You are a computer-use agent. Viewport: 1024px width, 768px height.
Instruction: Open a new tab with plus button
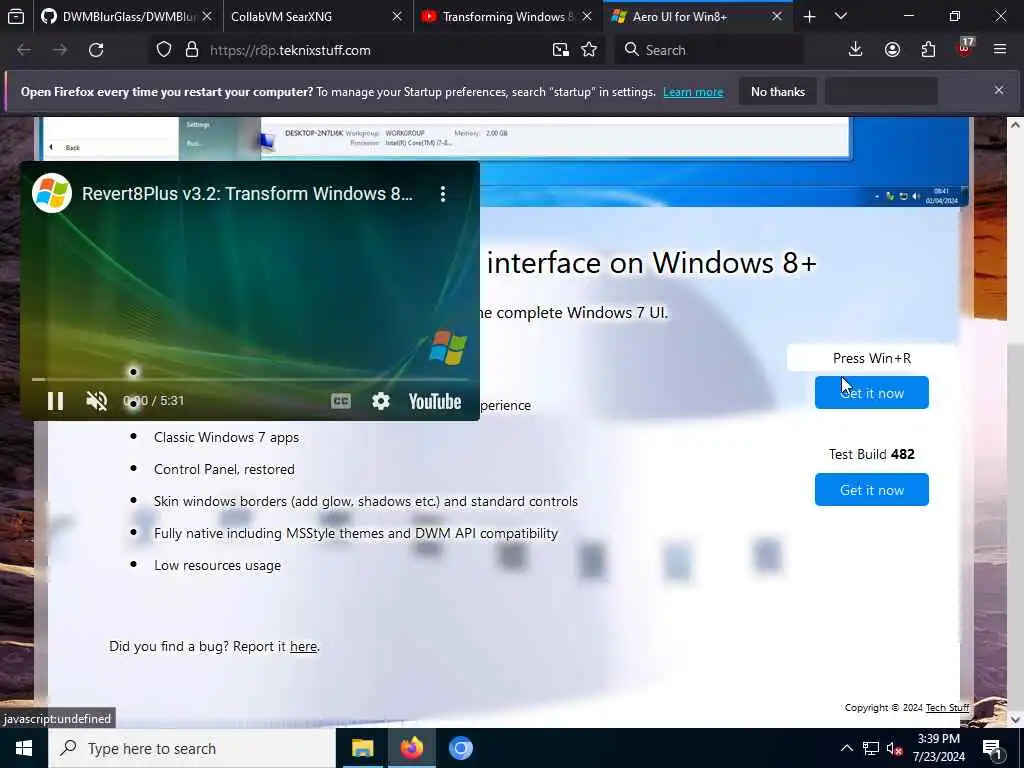[809, 16]
